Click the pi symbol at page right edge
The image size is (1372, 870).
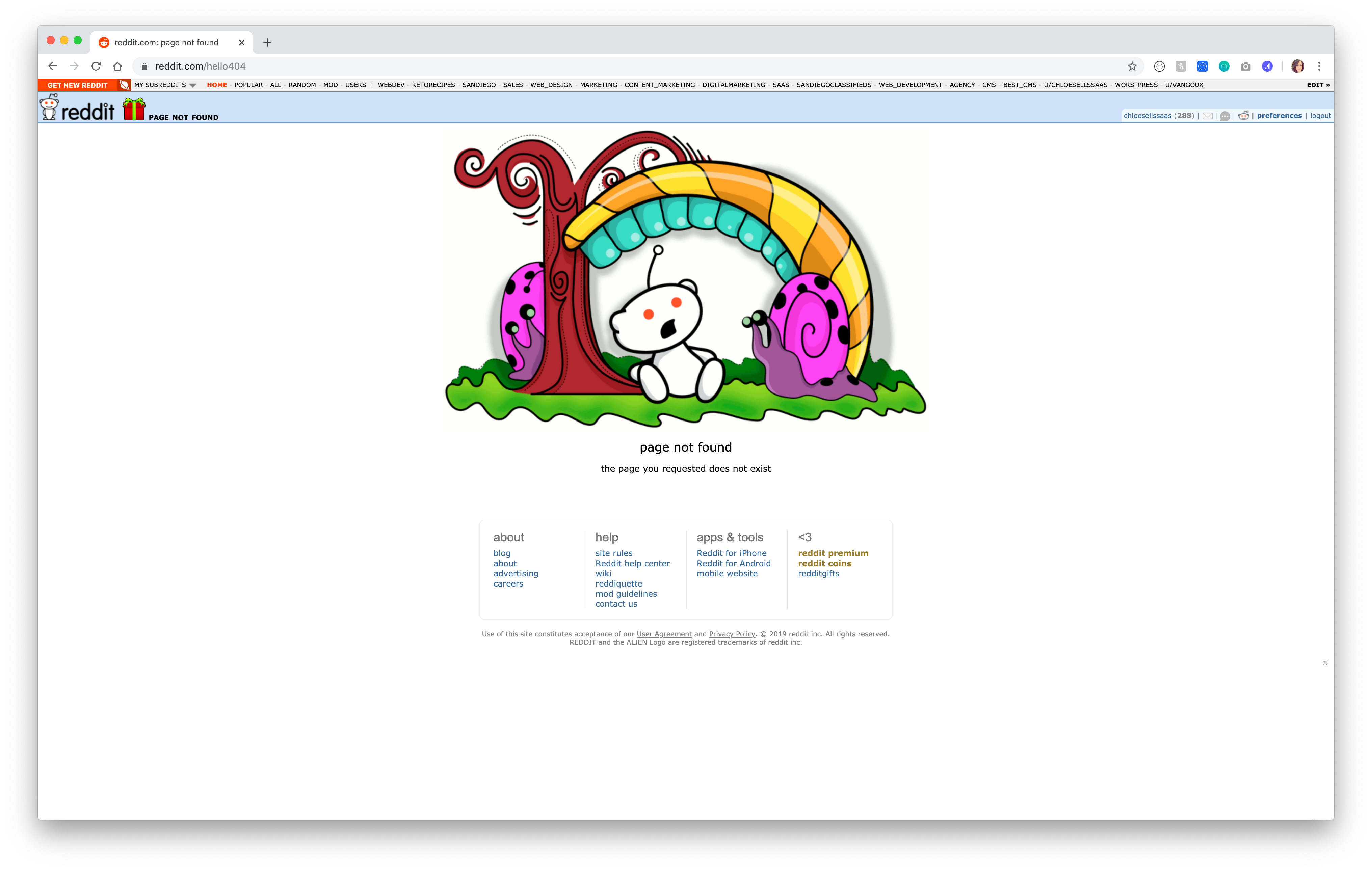[x=1325, y=662]
